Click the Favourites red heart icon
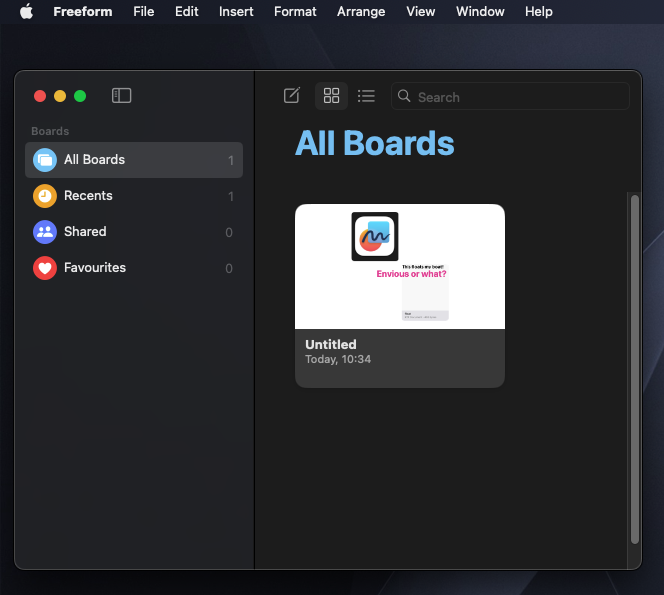This screenshot has height=595, width=664. [x=45, y=268]
